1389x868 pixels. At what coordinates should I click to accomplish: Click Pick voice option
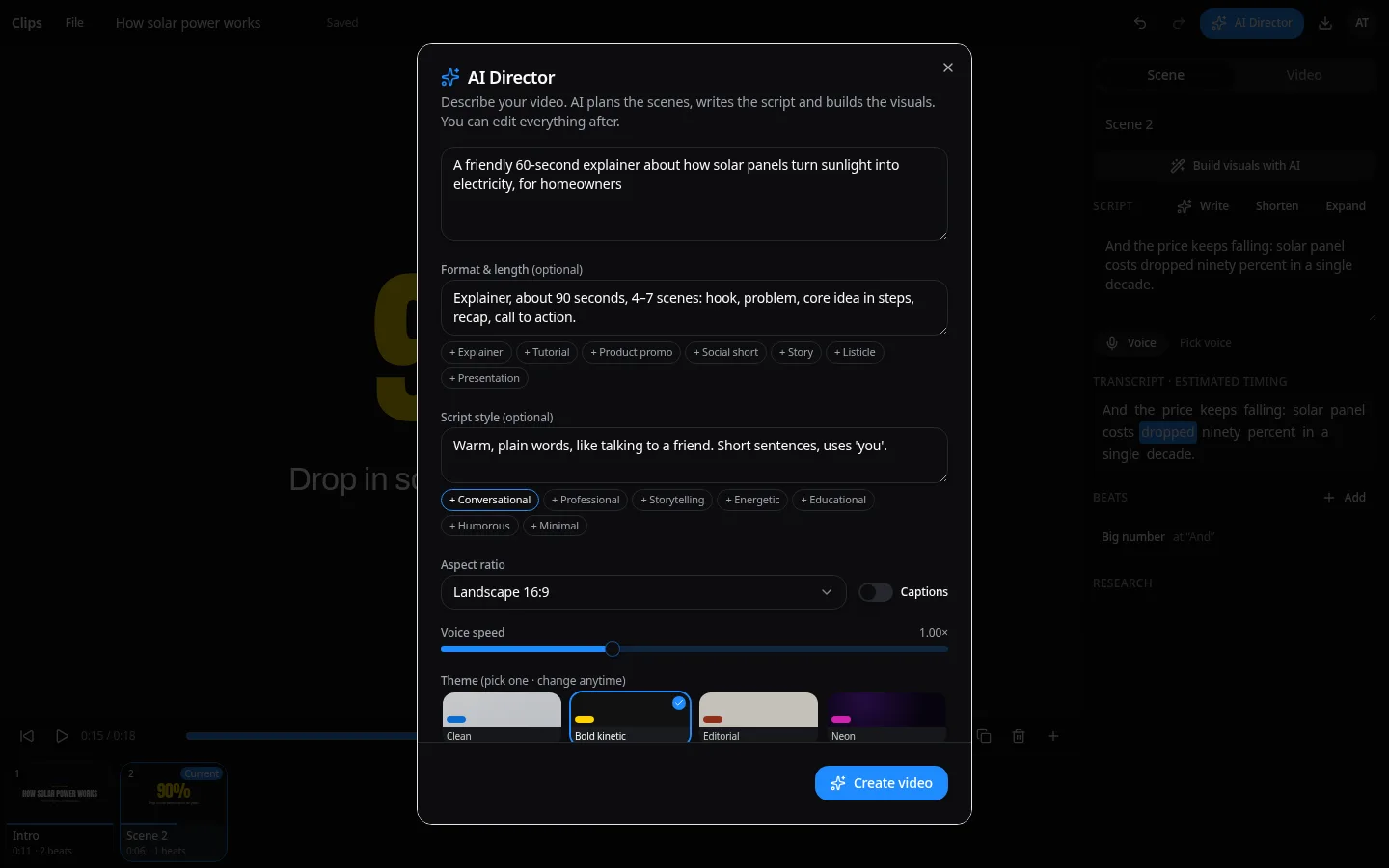click(1206, 343)
